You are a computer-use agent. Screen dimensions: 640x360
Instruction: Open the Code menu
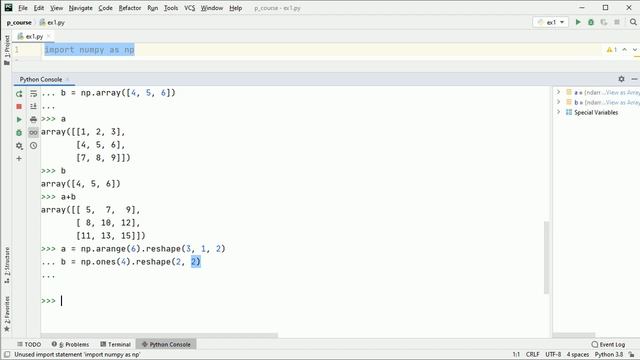coord(105,8)
